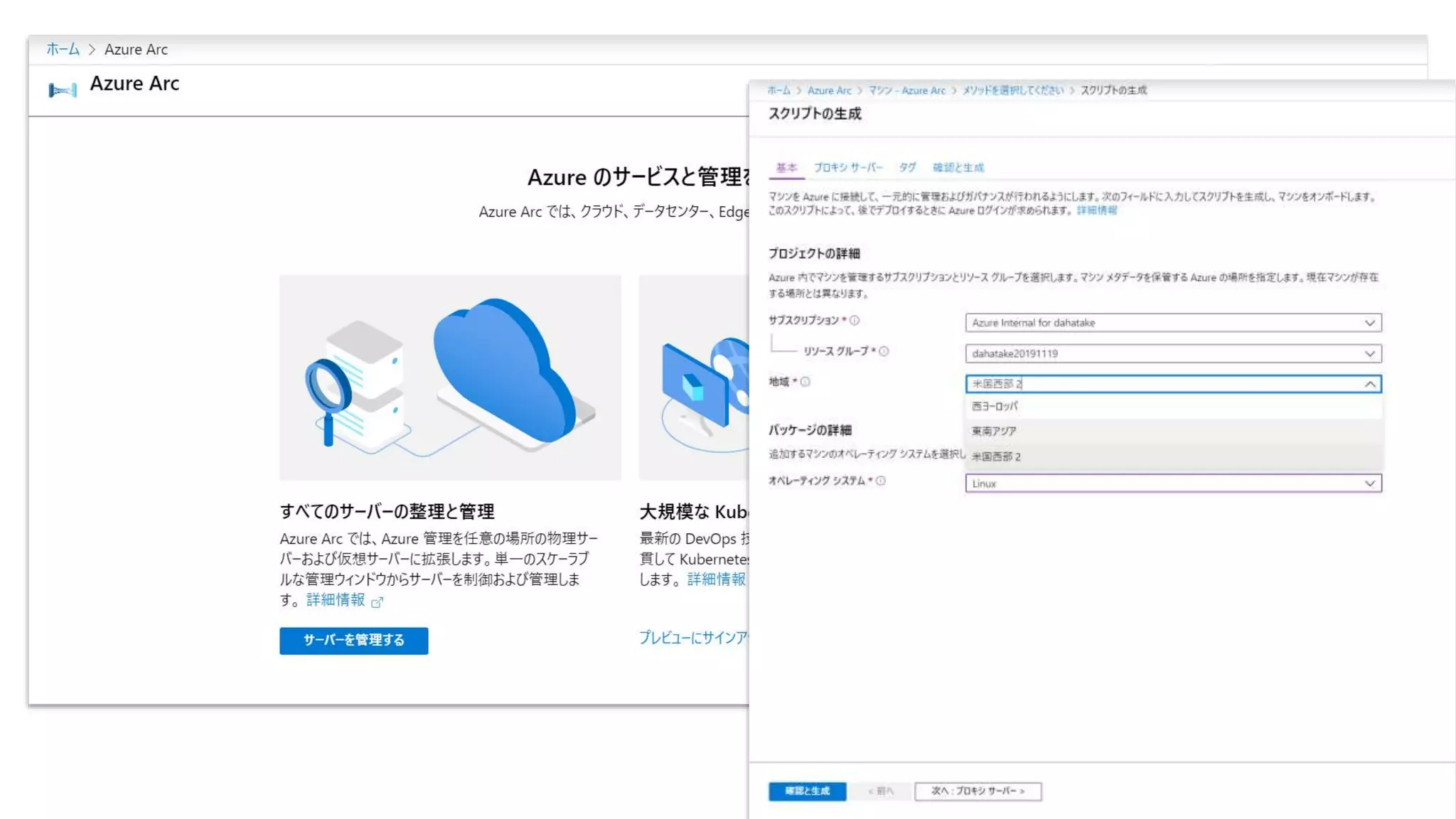The image size is (1456, 819).
Task: Switch to the プロキシ サーバー tab
Action: point(847,168)
